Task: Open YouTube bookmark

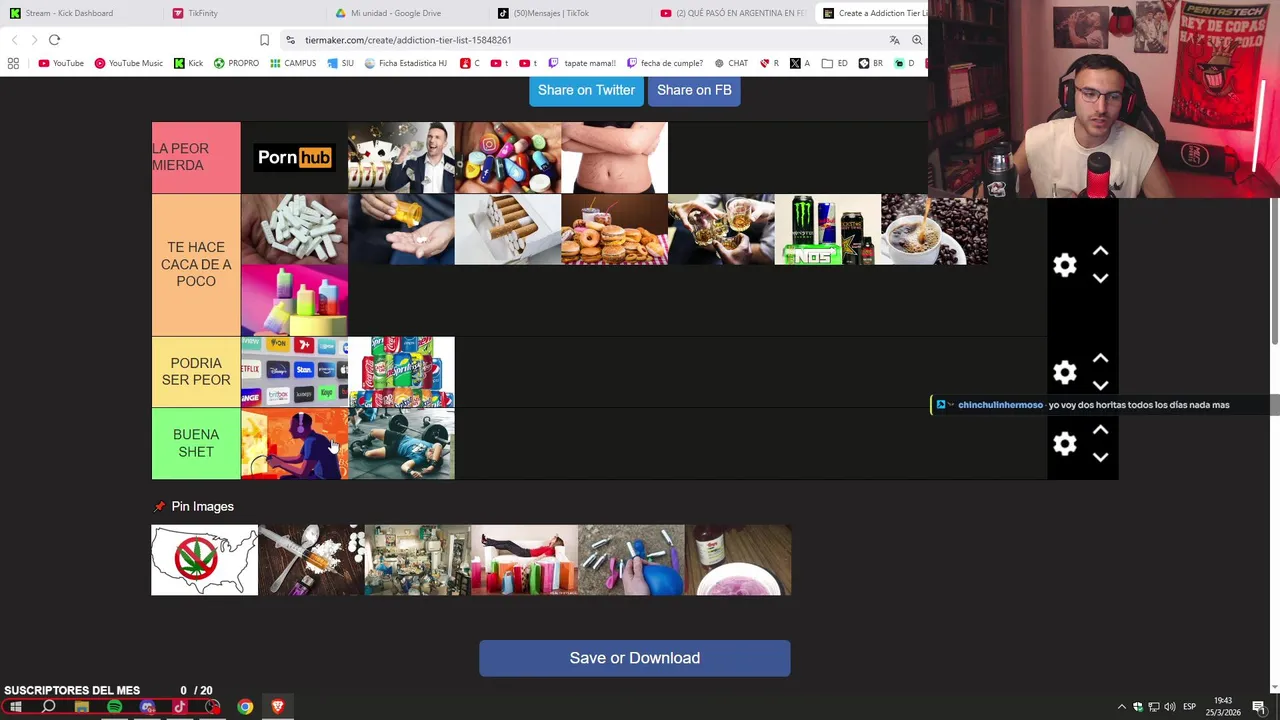Action: [61, 63]
